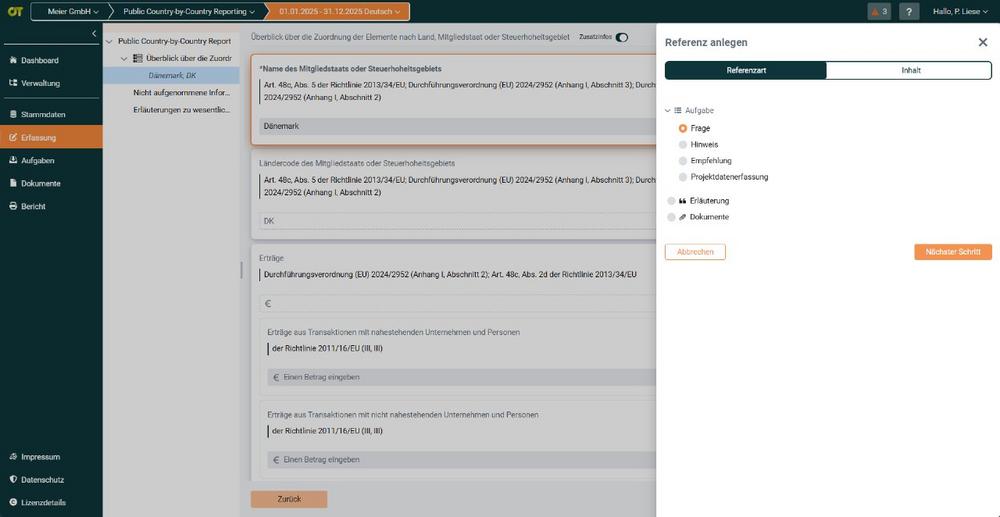Collapse the Überblick über die Zuordnung tree node
1000x517 pixels.
pos(124,58)
